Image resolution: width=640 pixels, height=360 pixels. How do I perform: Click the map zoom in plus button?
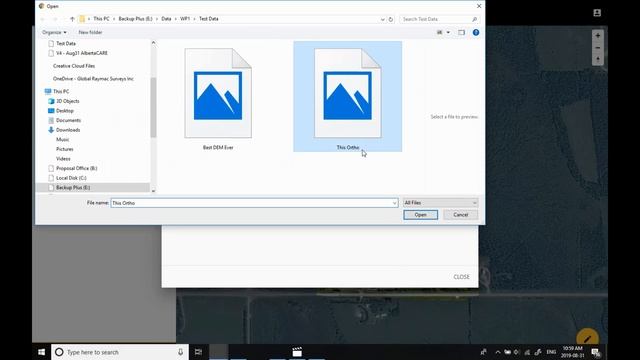tap(598, 36)
